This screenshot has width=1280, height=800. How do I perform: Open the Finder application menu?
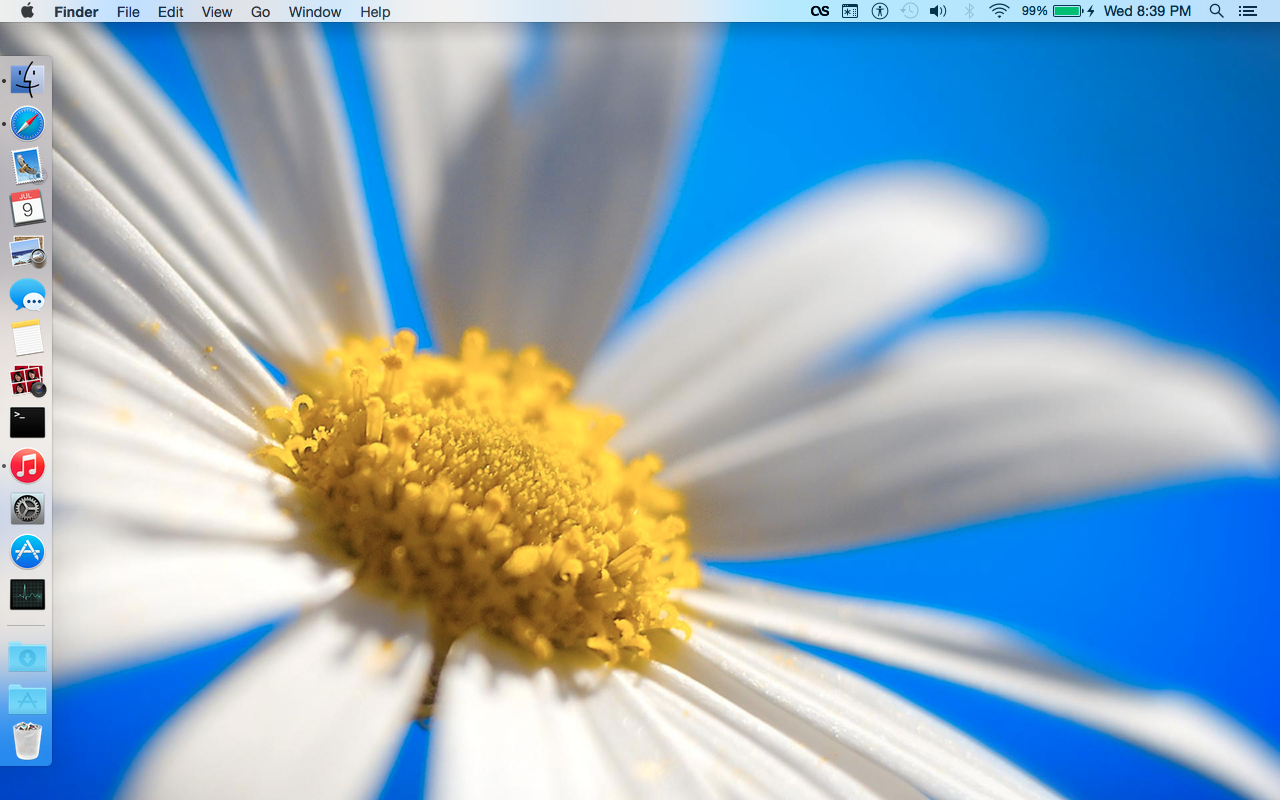pyautogui.click(x=76, y=12)
